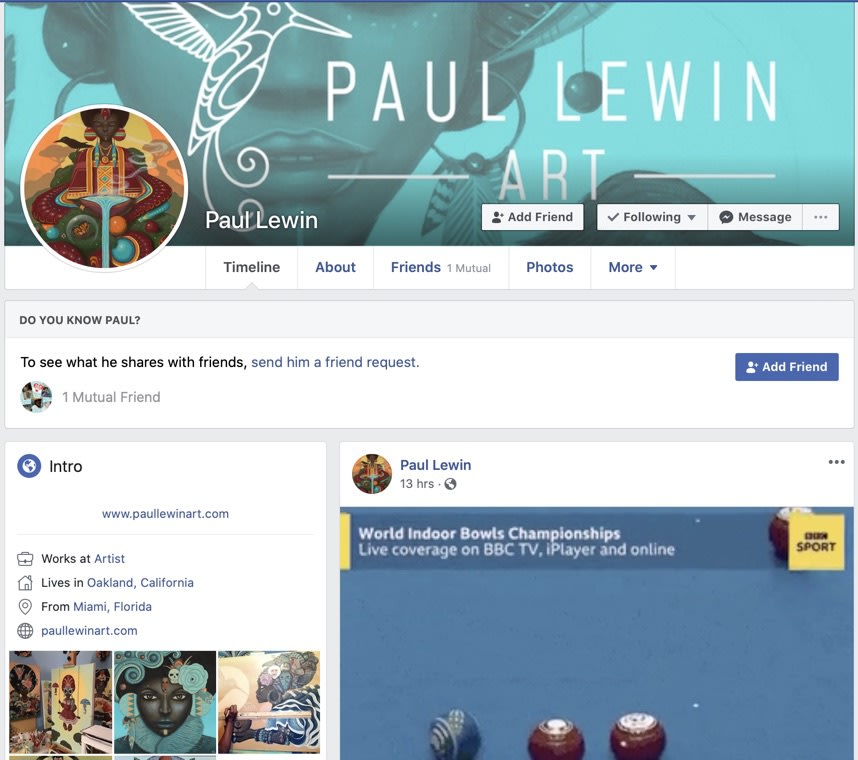
Task: Click the house icon beside Lives in
Action: [25, 583]
